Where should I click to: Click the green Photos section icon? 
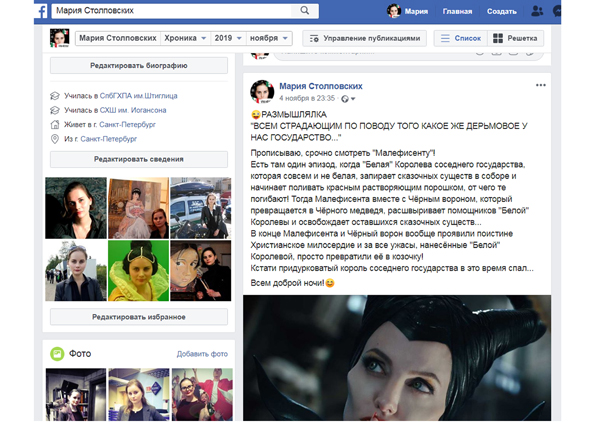coord(57,354)
